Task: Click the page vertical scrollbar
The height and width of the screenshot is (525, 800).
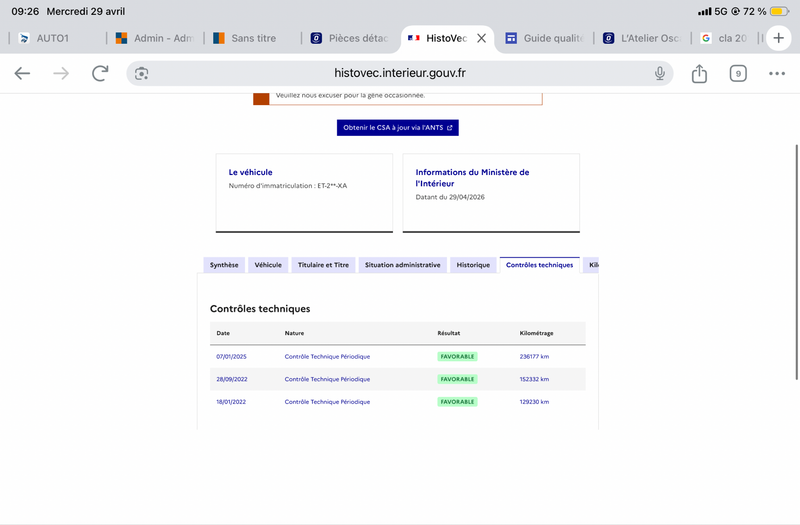Action: tap(796, 262)
